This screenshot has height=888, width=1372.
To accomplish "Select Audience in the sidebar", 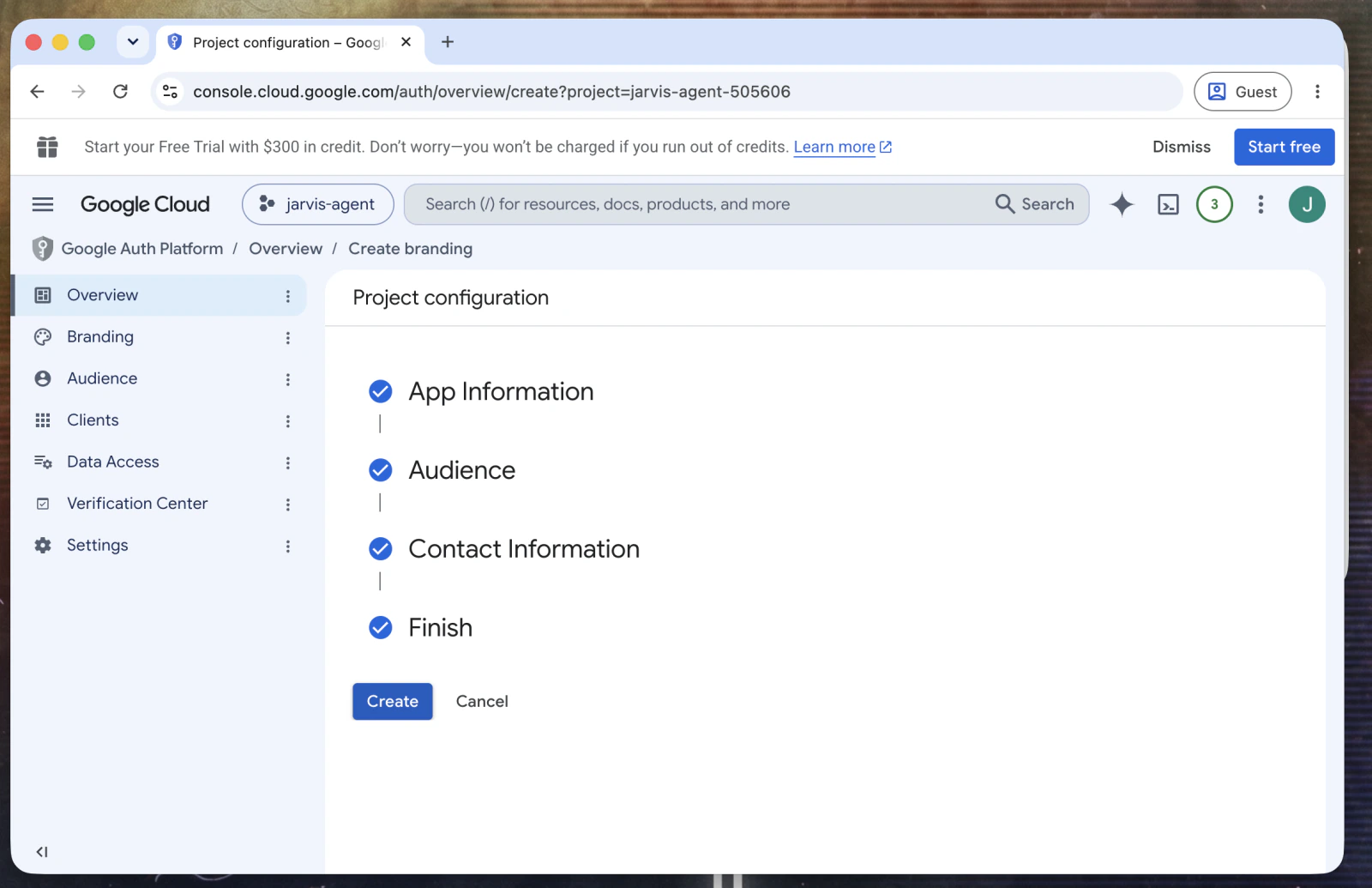I will (159, 378).
